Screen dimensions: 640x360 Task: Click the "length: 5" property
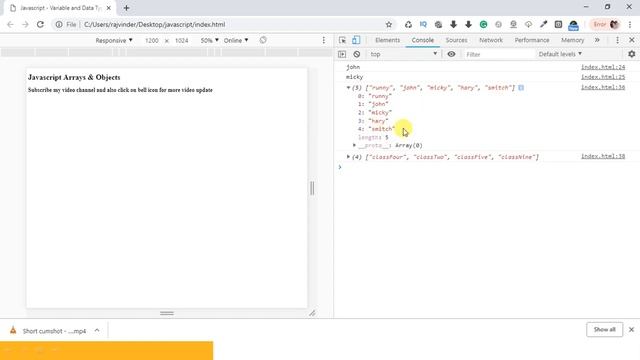pyautogui.click(x=373, y=137)
